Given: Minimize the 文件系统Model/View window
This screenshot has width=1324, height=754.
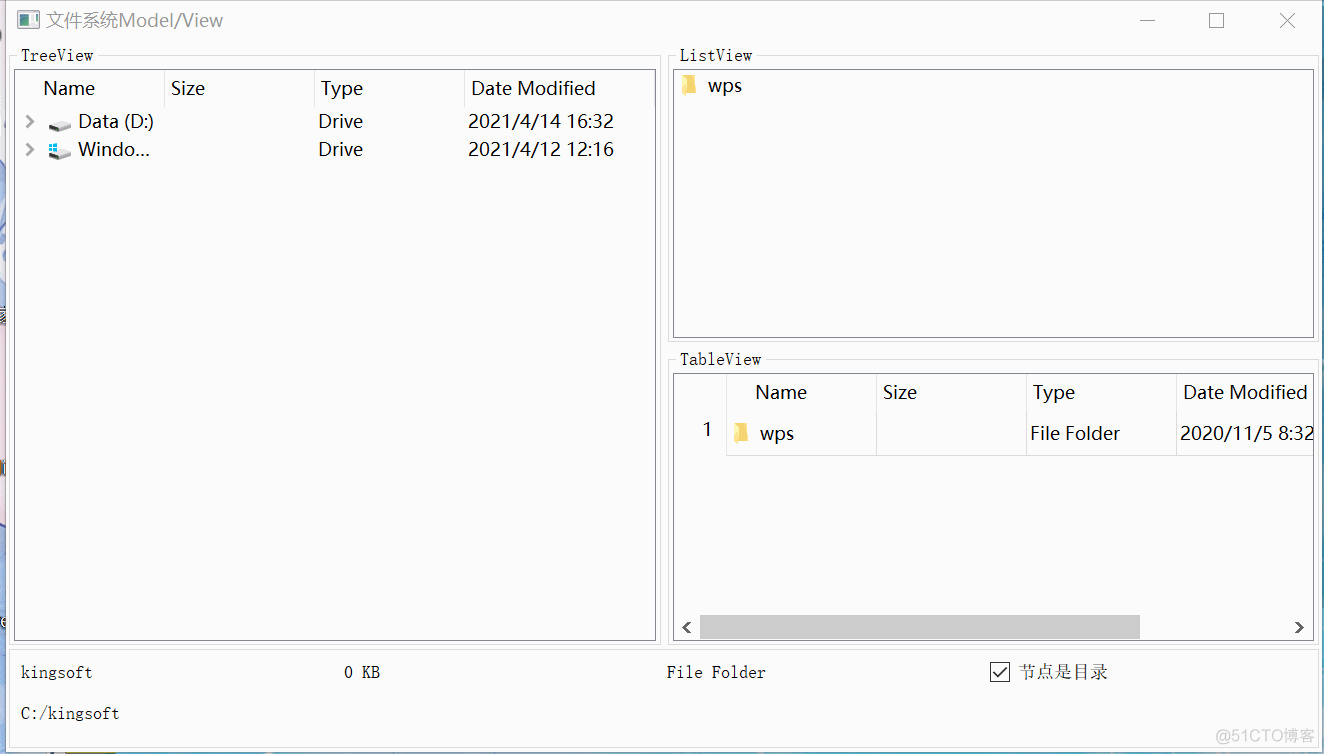Looking at the screenshot, I should coord(1148,20).
